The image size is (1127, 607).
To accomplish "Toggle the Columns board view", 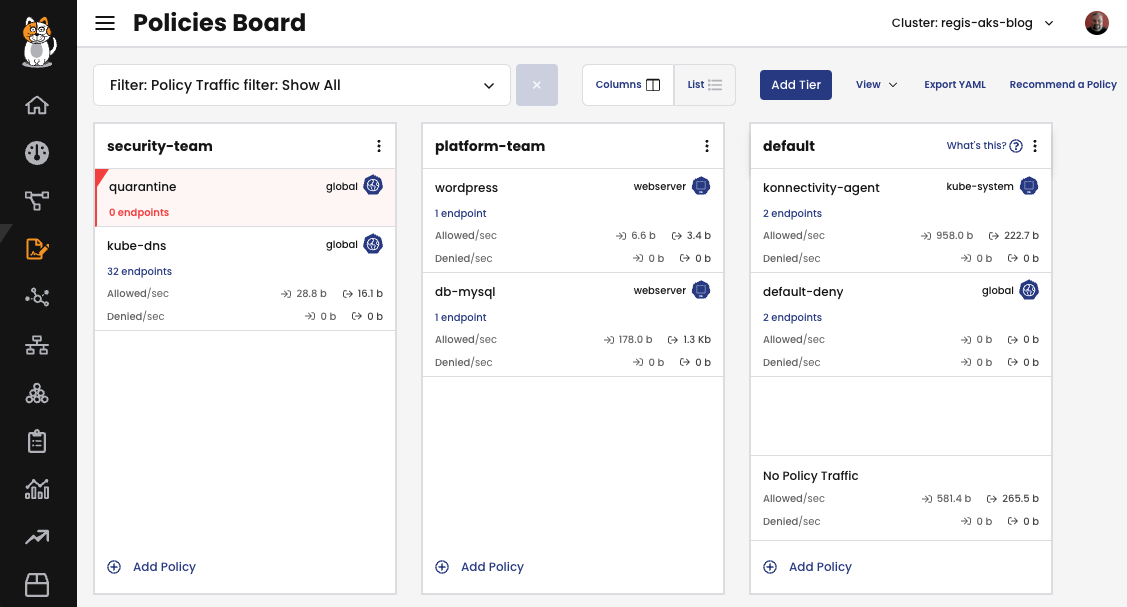I will [628, 85].
